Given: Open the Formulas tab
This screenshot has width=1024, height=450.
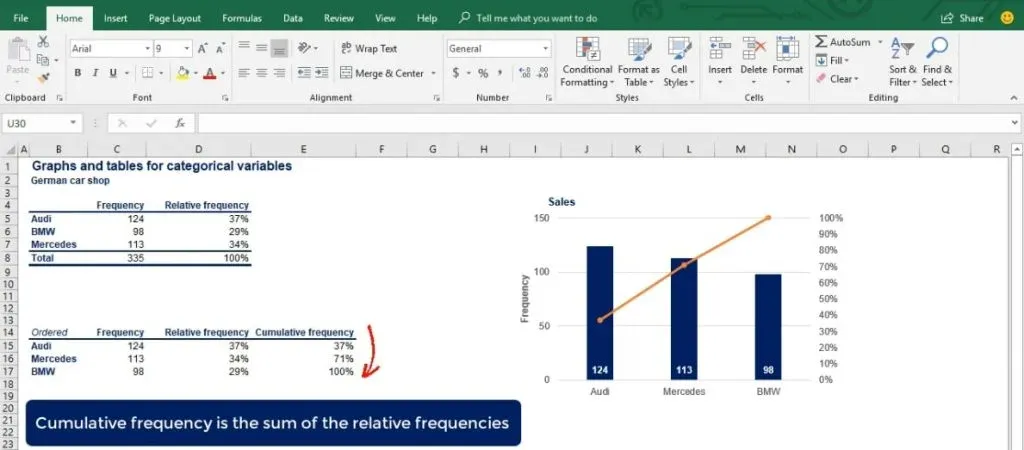Looking at the screenshot, I should 242,18.
